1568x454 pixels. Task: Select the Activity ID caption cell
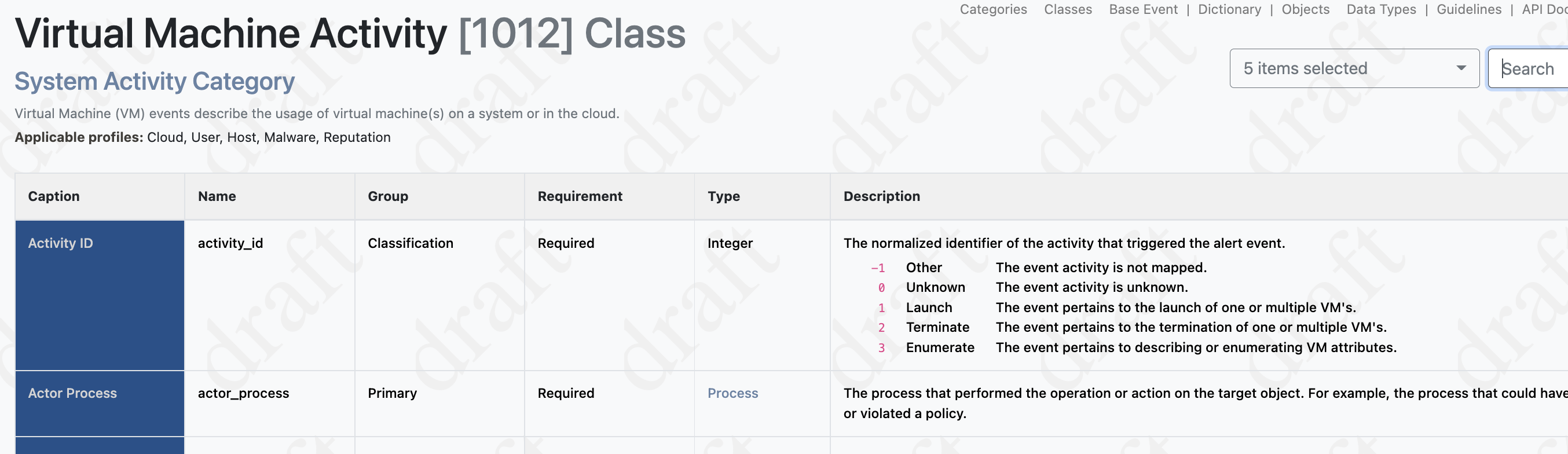[x=100, y=295]
